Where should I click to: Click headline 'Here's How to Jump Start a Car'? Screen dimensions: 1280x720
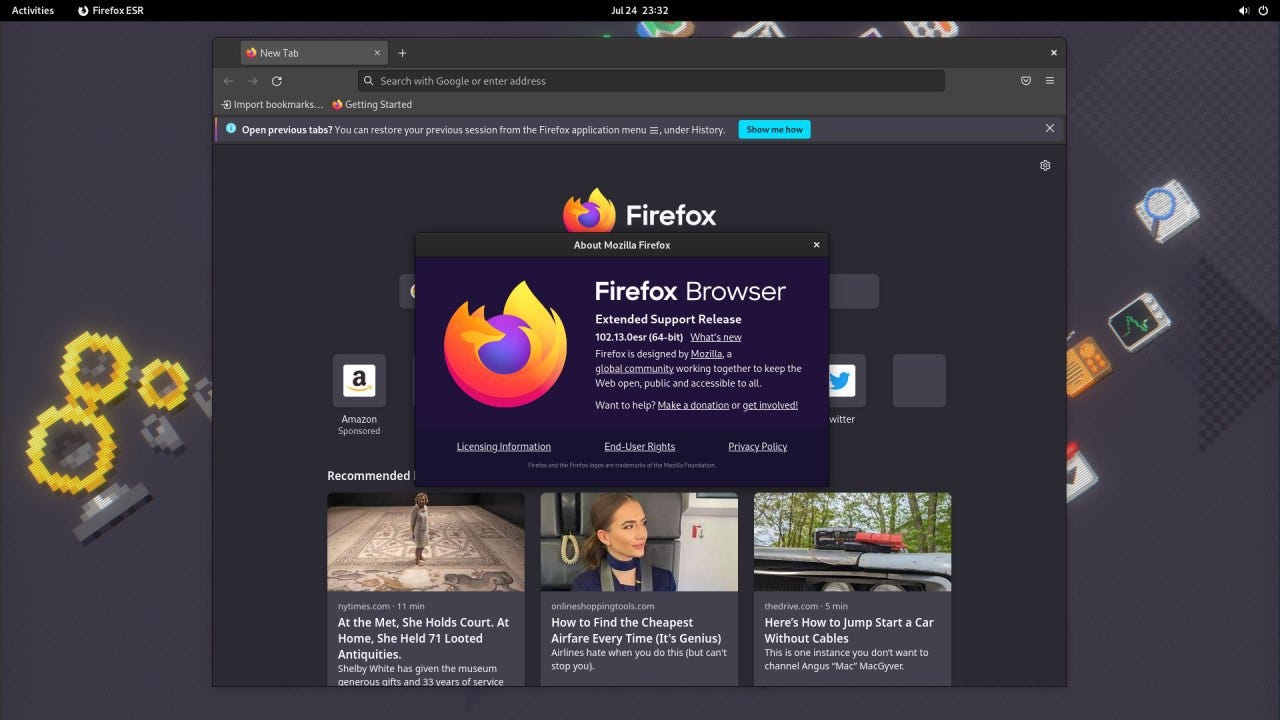click(x=849, y=630)
